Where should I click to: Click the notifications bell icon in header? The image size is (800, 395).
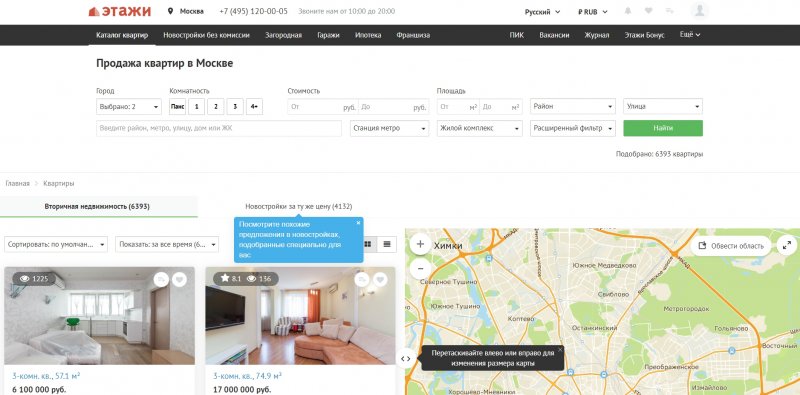pos(628,11)
